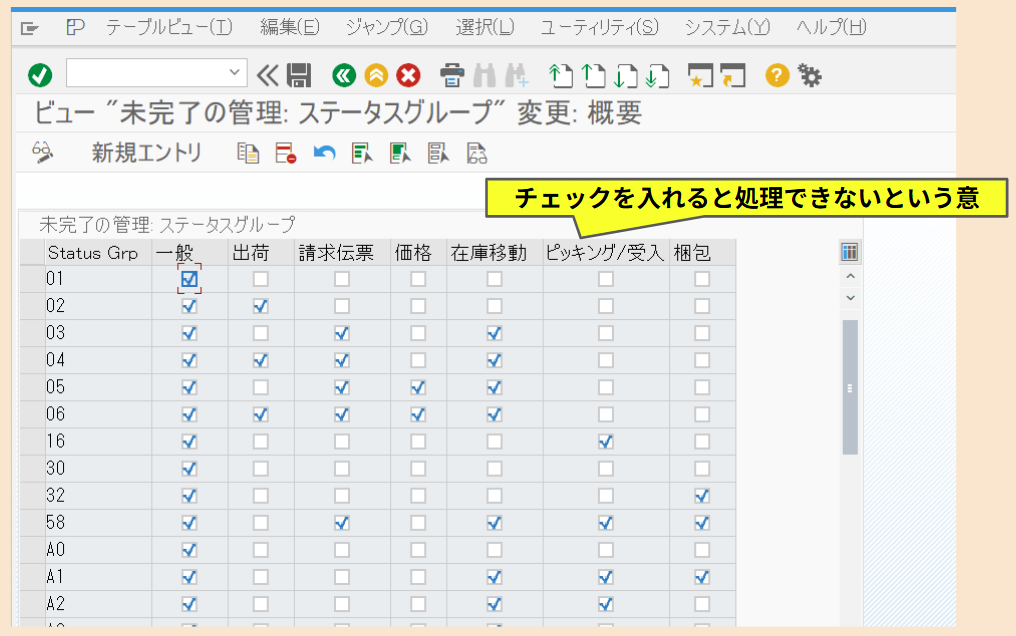Click the Generate shortcut icon
This screenshot has height=636, width=1016.
point(733,76)
